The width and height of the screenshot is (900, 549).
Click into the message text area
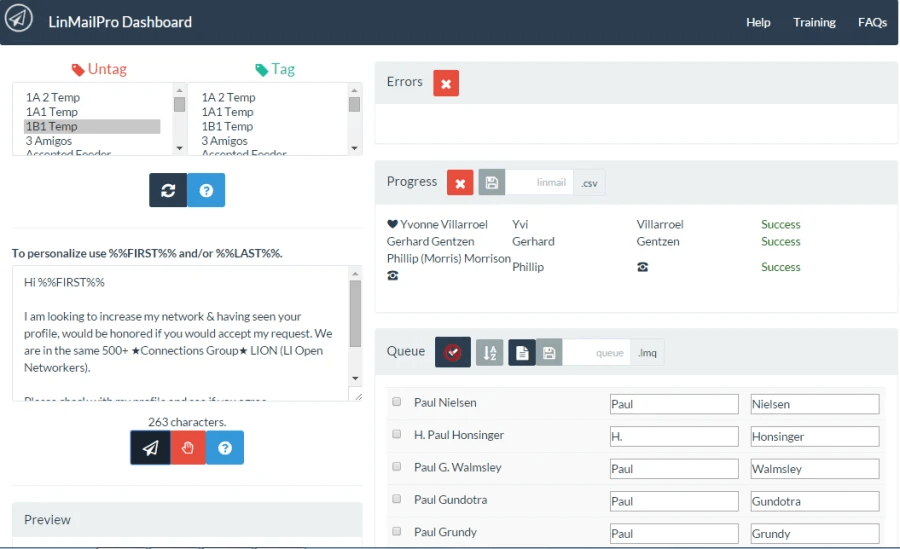(180, 333)
